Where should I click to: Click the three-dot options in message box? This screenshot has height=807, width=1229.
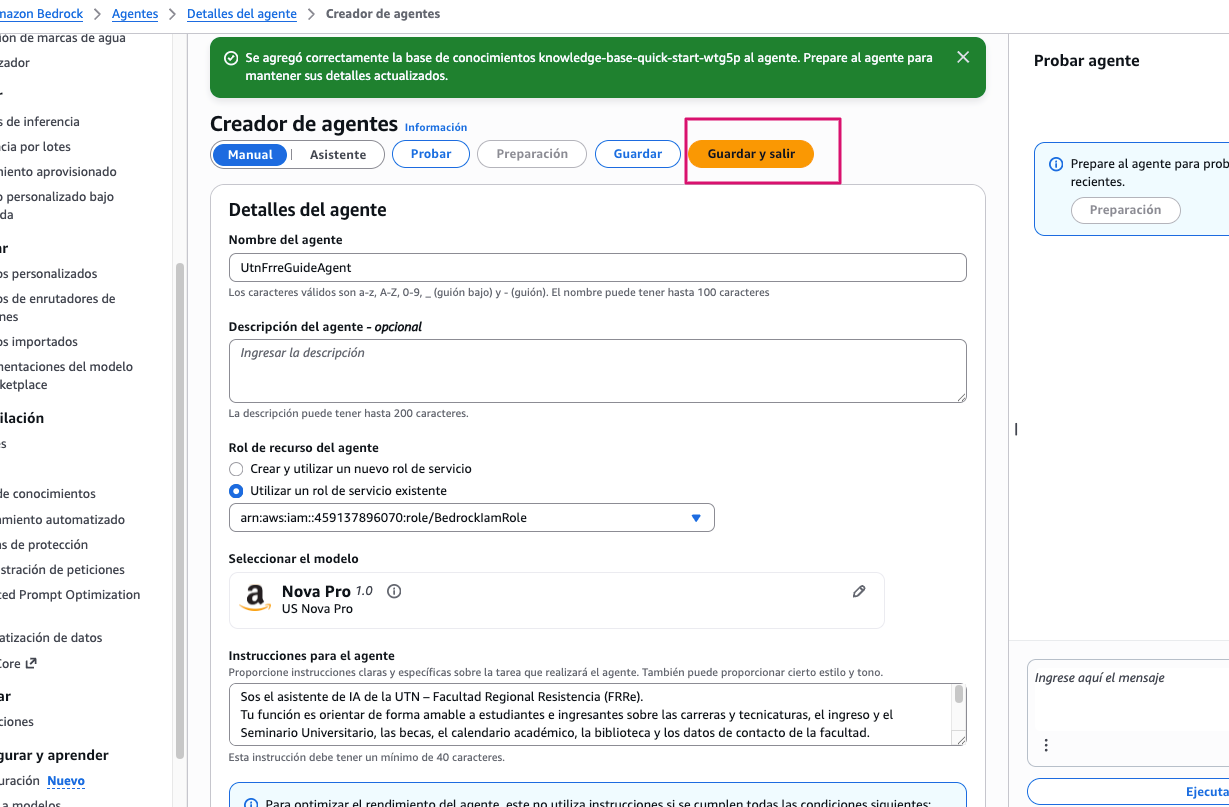pos(1046,745)
